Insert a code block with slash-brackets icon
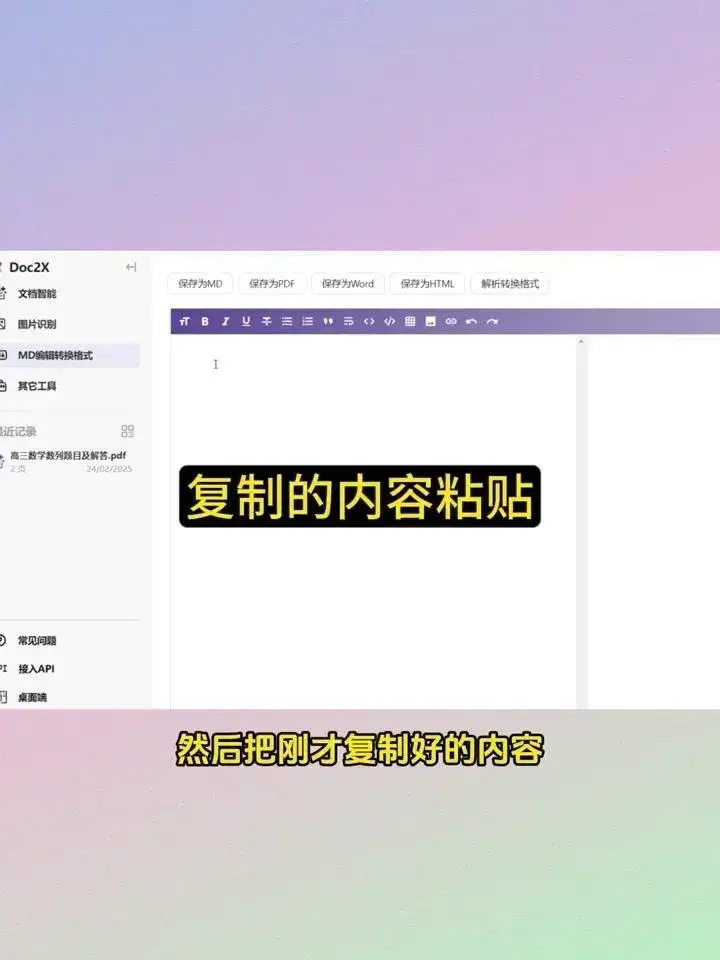Screen dimensions: 720x960 pyautogui.click(x=389, y=321)
